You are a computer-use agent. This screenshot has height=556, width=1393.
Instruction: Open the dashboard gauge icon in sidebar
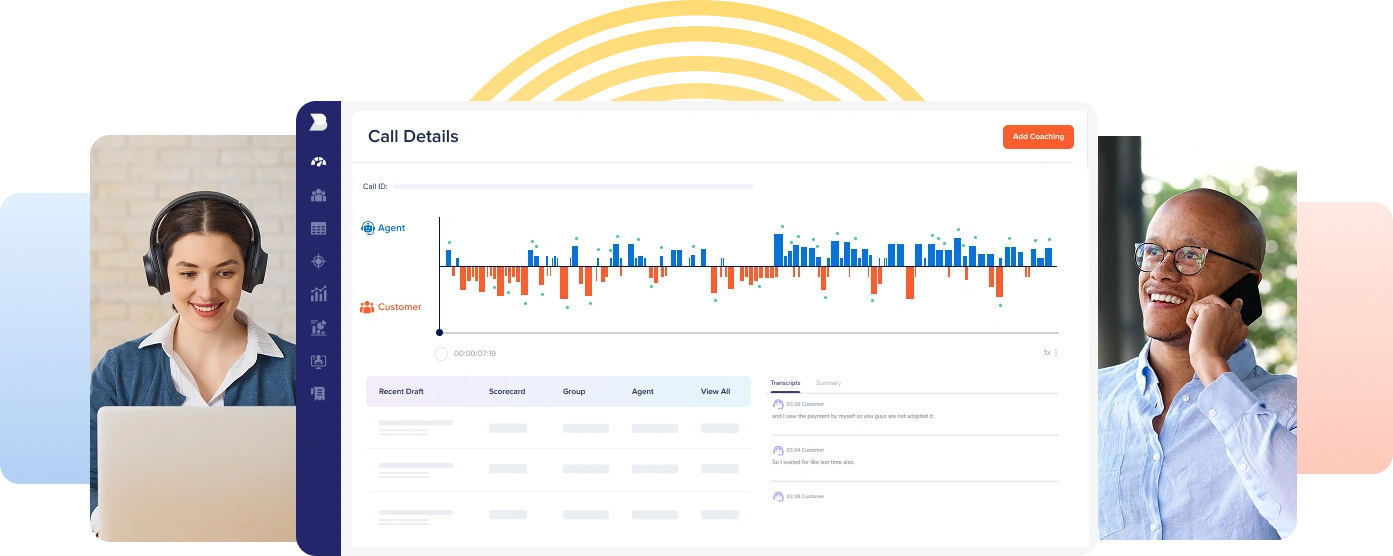click(x=318, y=162)
